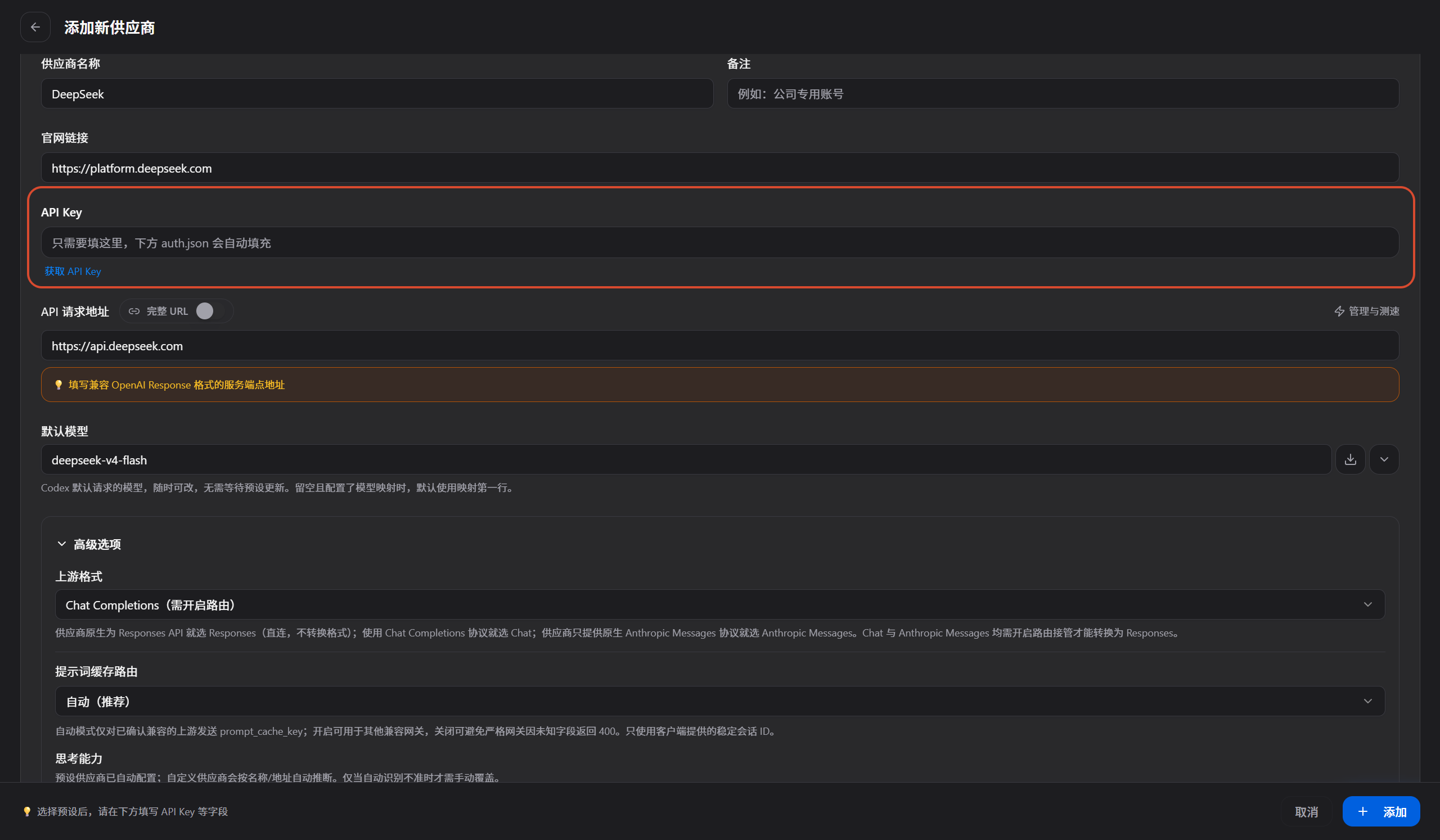Viewport: 1440px width, 840px height.
Task: Click the 填写兼容 OpenAI Response 格式的服务端点地址 notice
Action: tap(720, 385)
